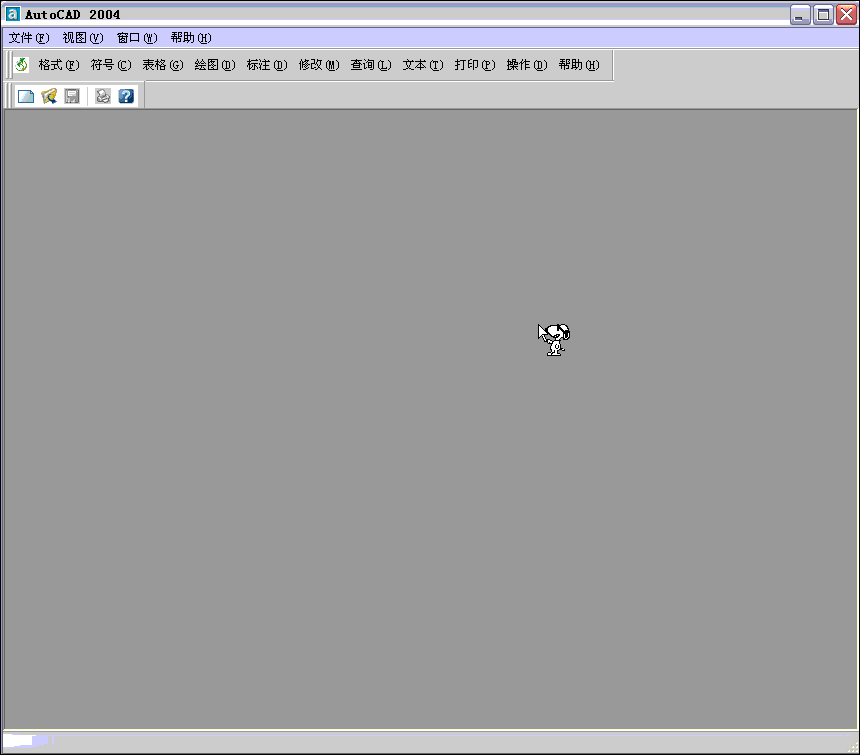This screenshot has width=860, height=755.
Task: Save the drawing with the floppy disk icon
Action: tap(70, 95)
